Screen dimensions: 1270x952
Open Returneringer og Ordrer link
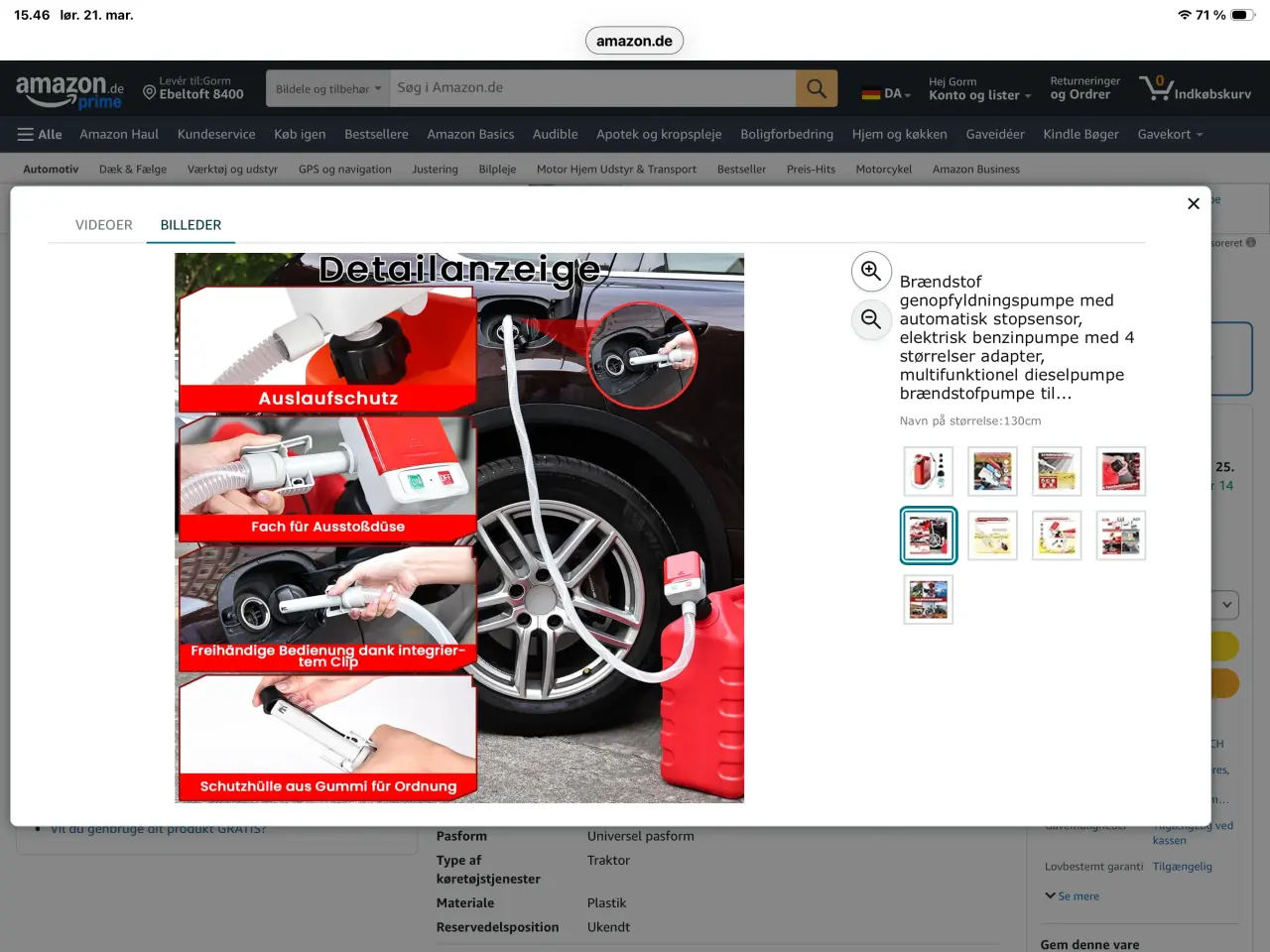[x=1084, y=88]
